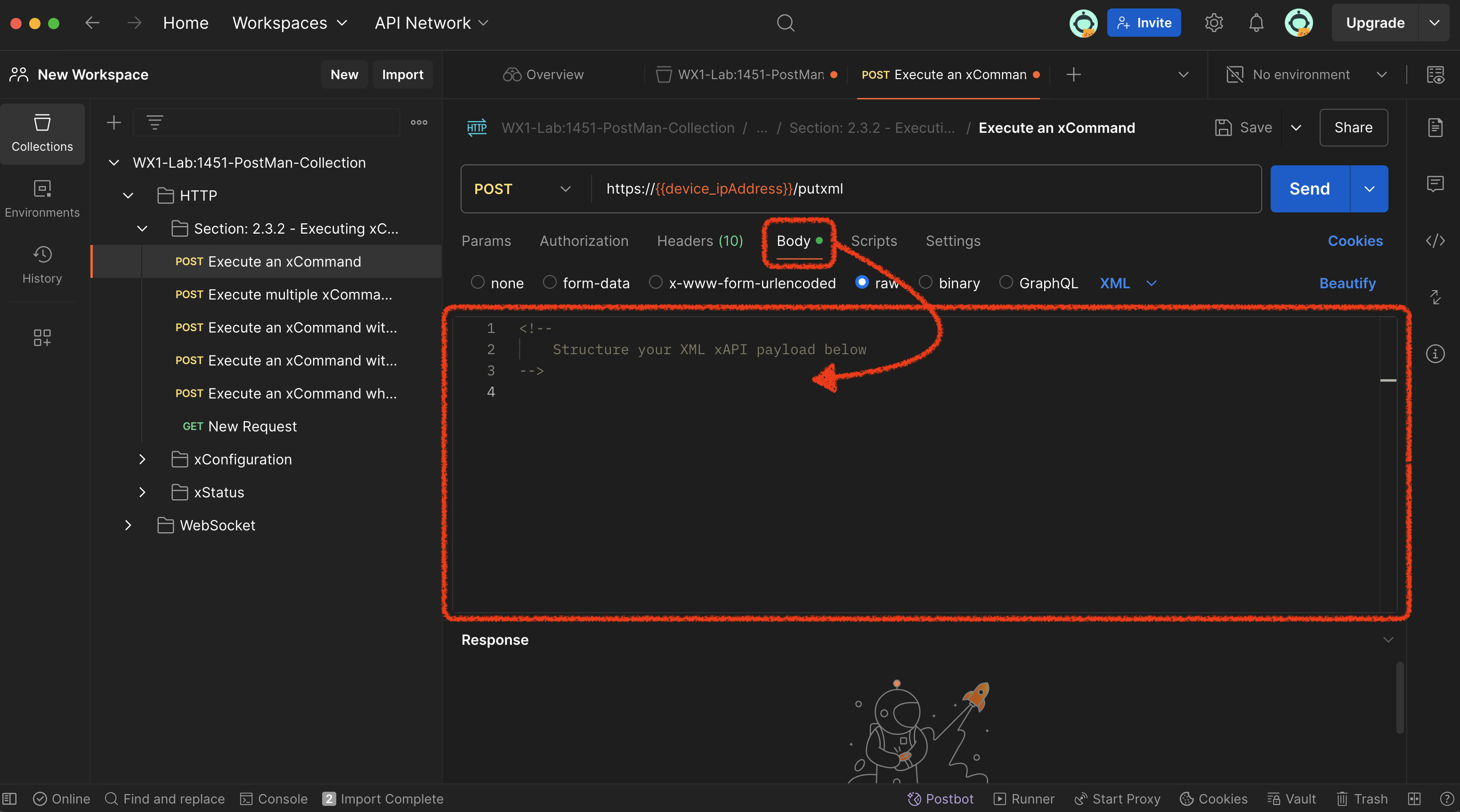Expand the xConfiguration folder
The width and height of the screenshot is (1460, 812).
142,460
